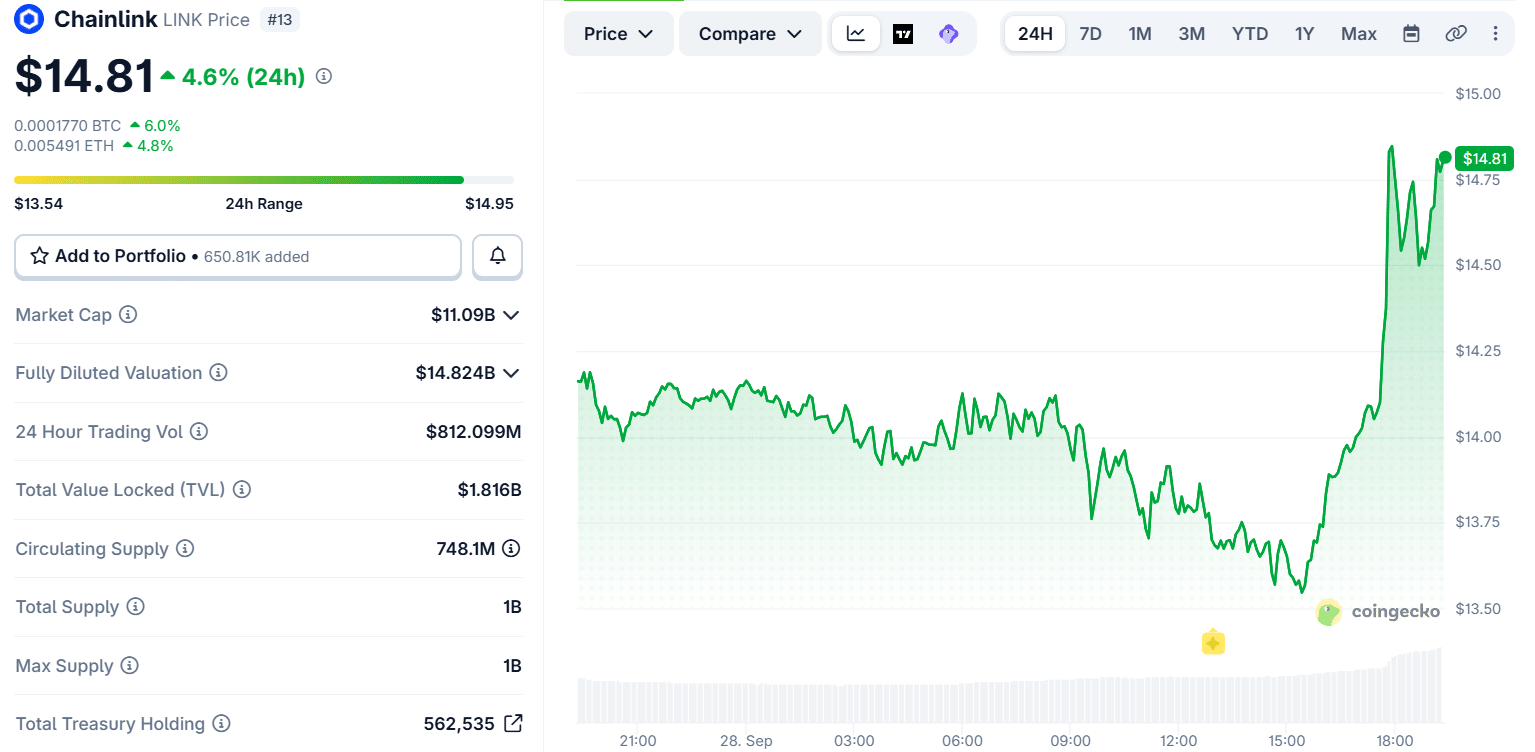Select the 24H timeframe tab
The height and width of the screenshot is (752, 1535).
click(x=1035, y=34)
